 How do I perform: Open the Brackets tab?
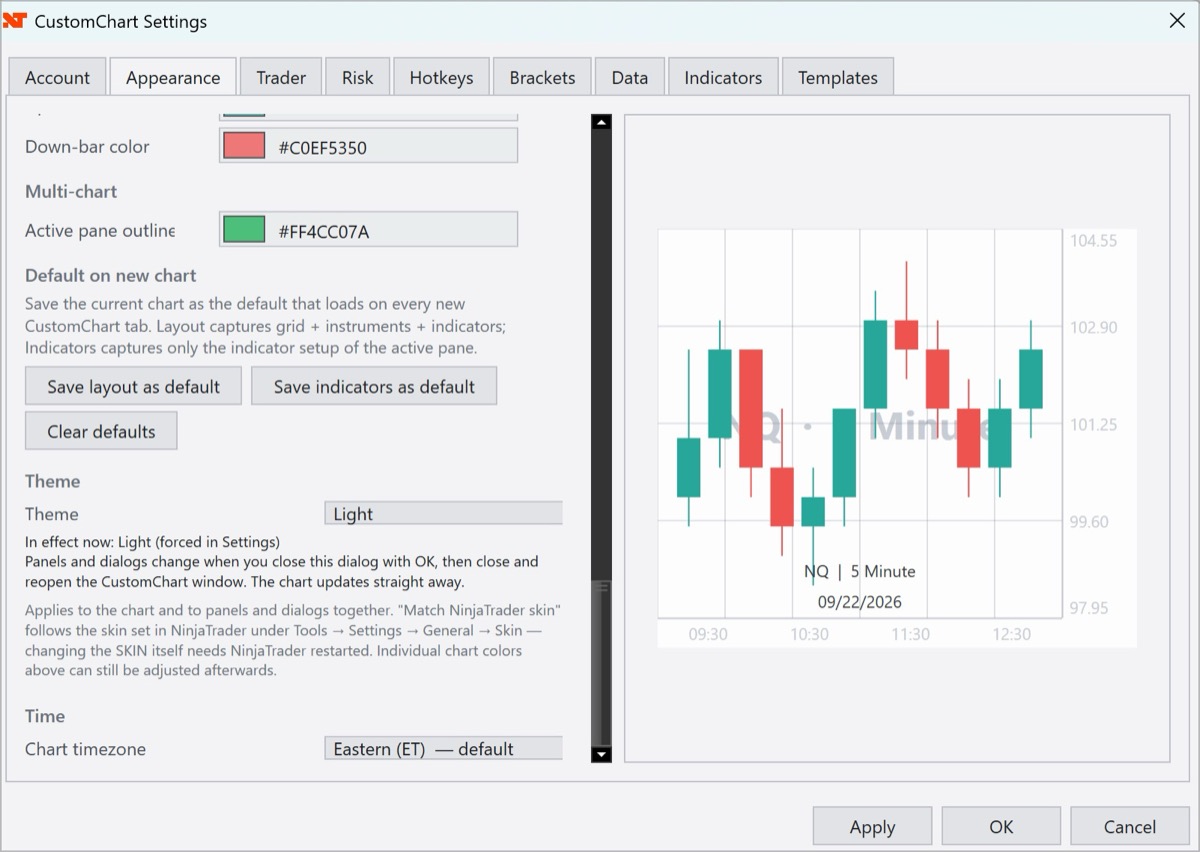click(x=542, y=78)
